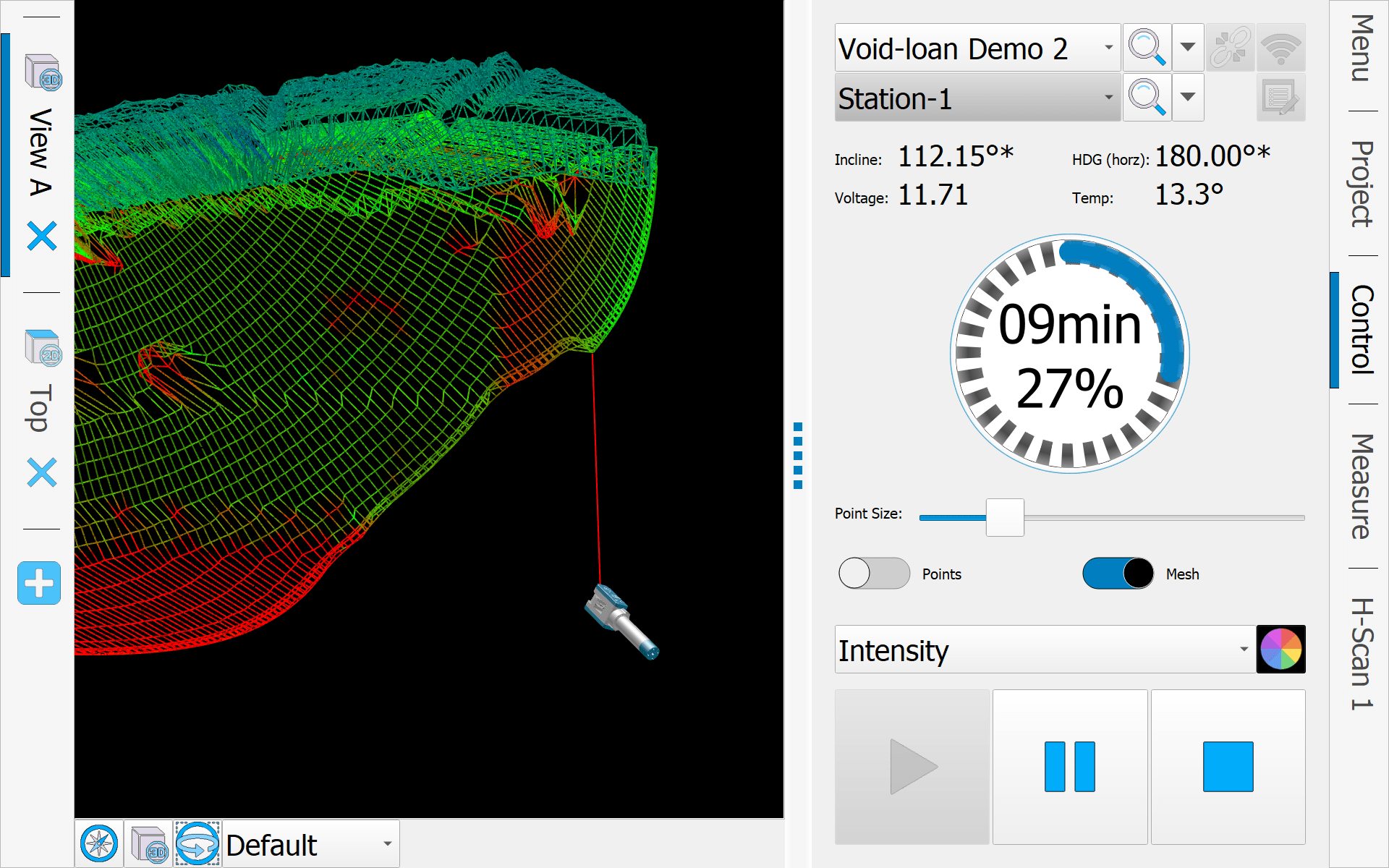Open the Project tab
Viewport: 1389px width, 868px height.
1361,184
